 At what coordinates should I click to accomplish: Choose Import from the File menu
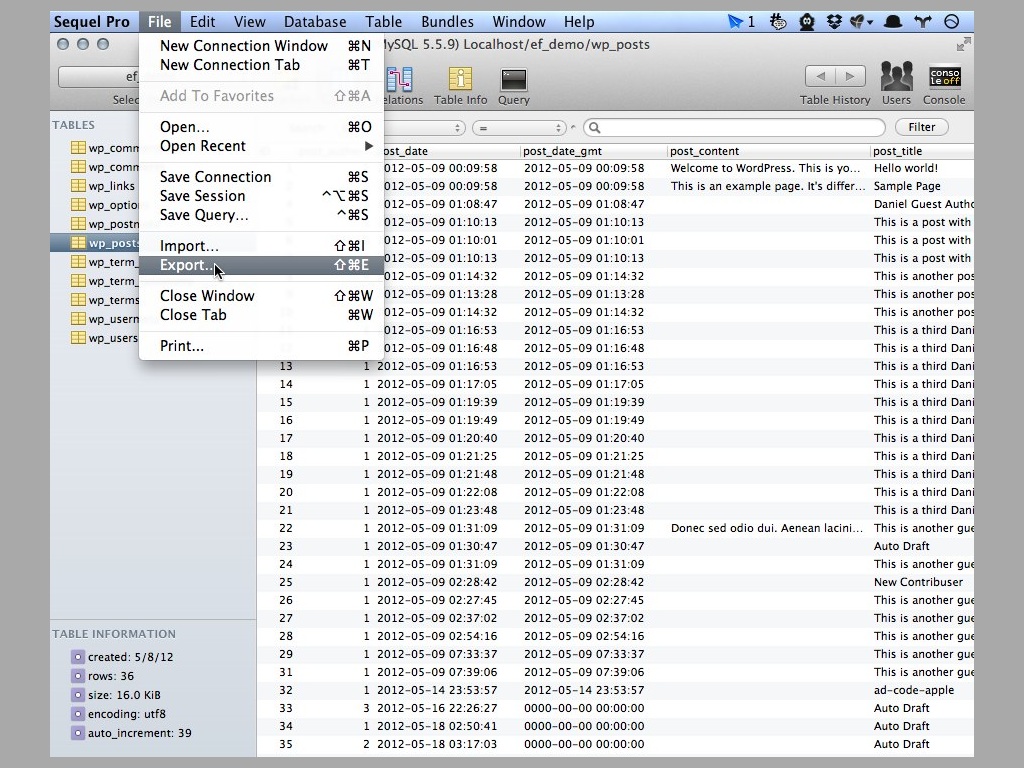coord(262,246)
